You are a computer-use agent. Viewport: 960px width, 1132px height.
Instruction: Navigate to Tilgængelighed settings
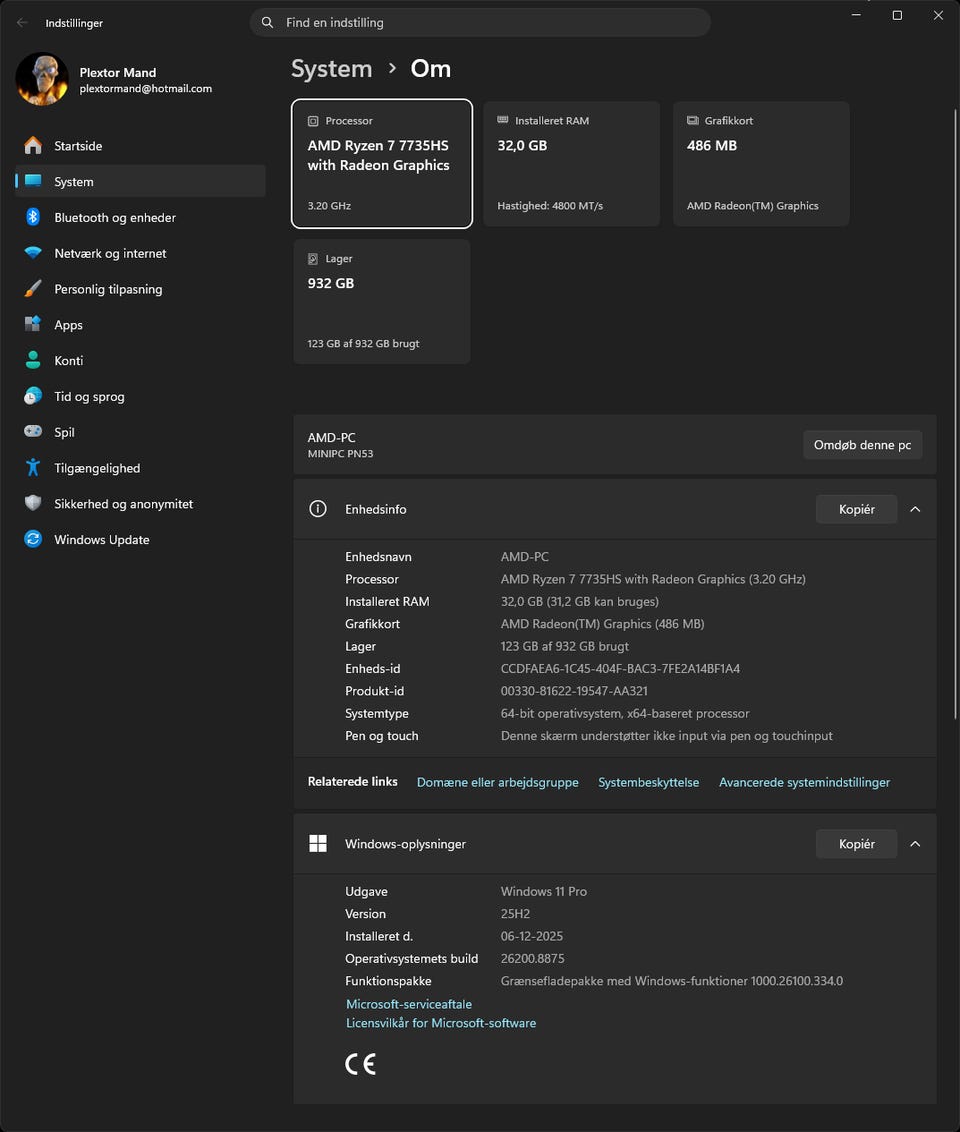(140, 468)
